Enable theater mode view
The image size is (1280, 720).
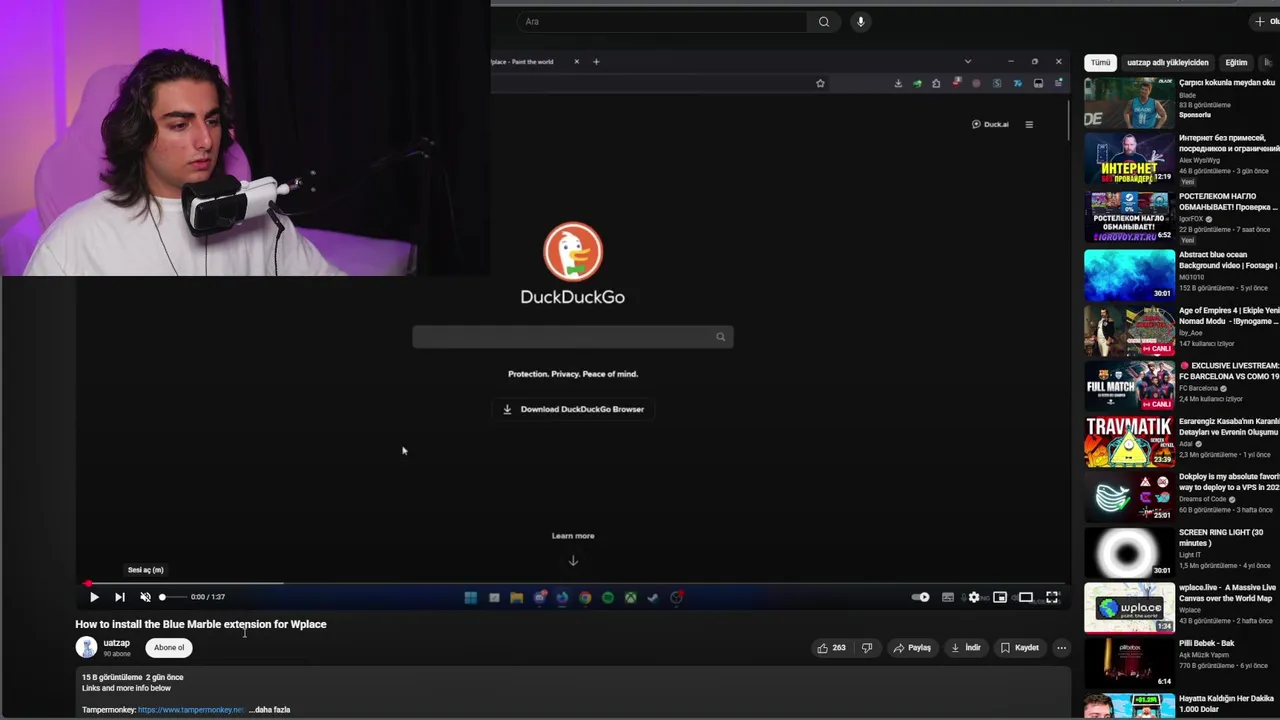point(1026,597)
